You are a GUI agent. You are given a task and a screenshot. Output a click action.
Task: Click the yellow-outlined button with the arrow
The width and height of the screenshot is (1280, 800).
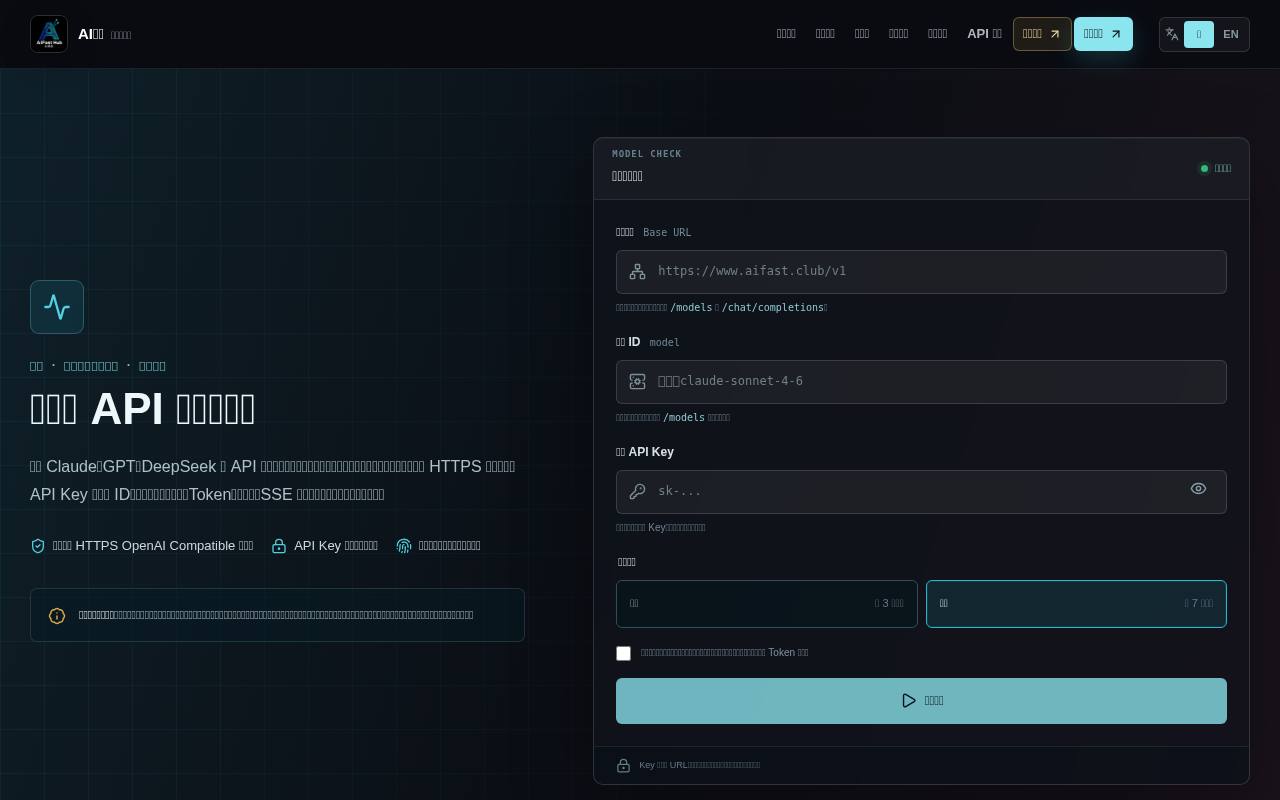pyautogui.click(x=1042, y=34)
